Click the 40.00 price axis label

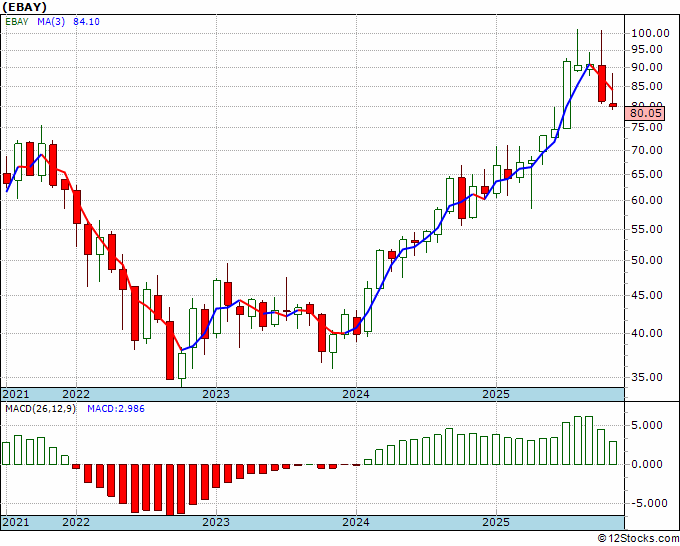[649, 333]
